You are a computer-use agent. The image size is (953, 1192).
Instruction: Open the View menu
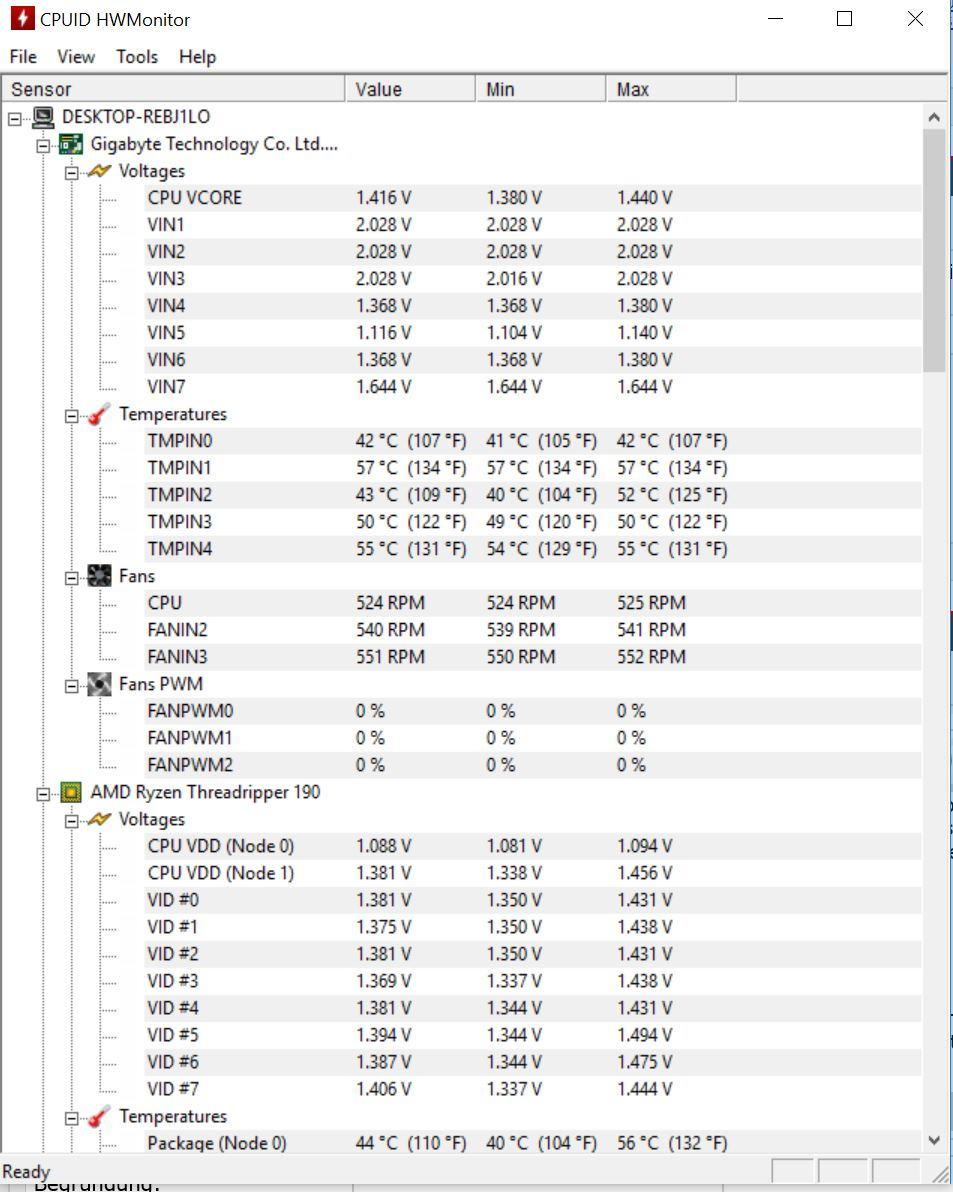click(76, 57)
